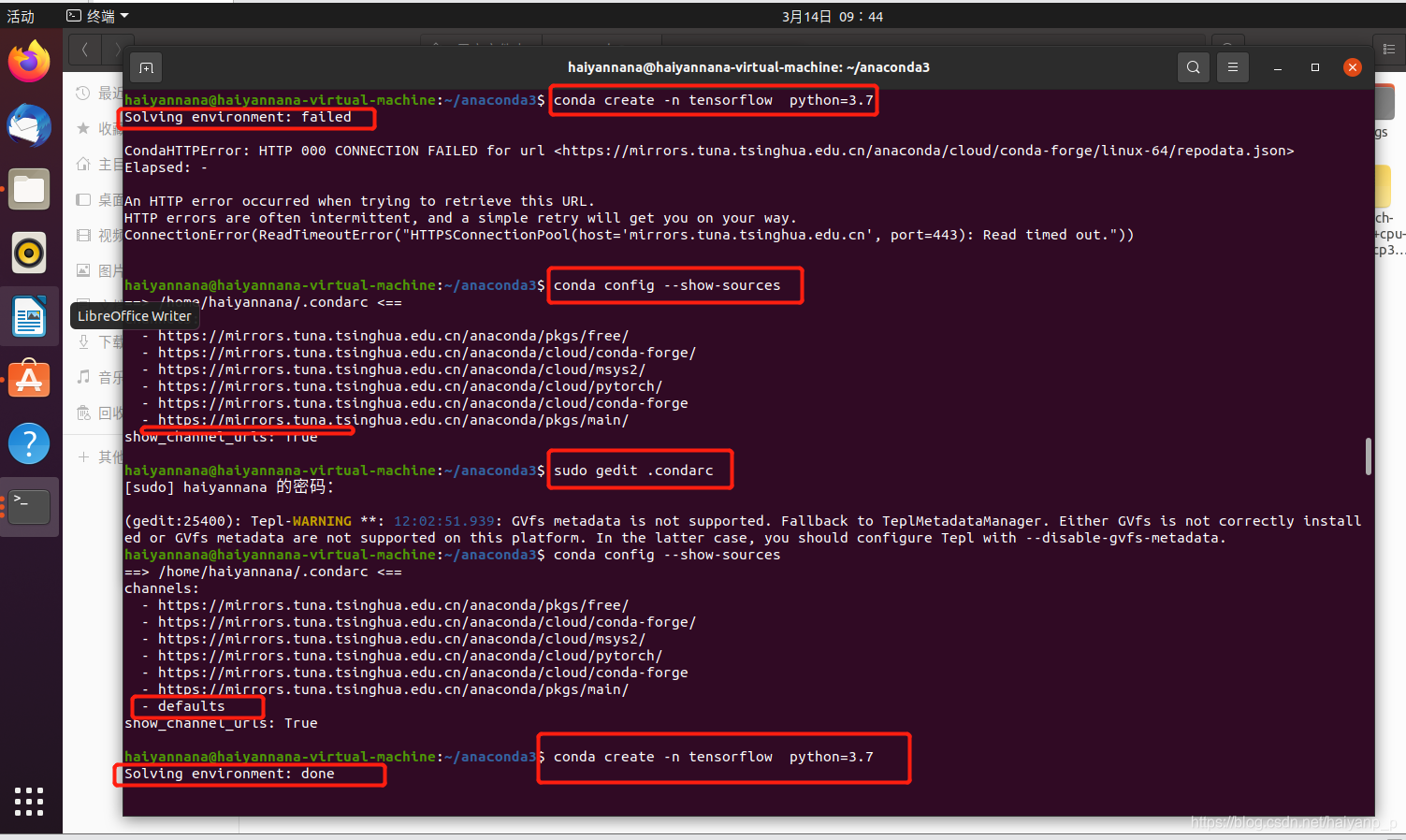Open the 终端 dropdown in the top bar
1406x840 pixels.
click(96, 15)
